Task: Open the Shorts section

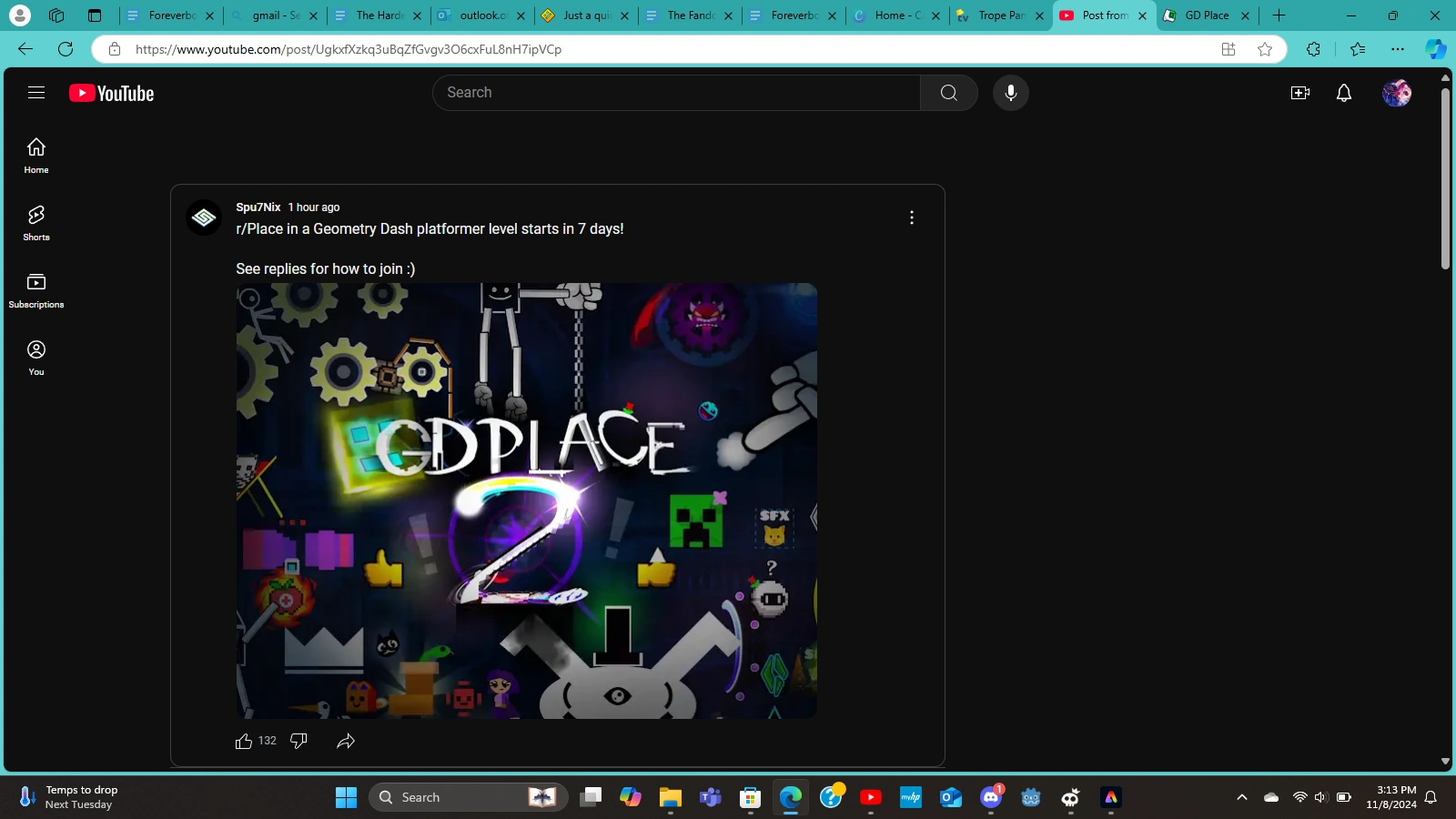Action: (35, 222)
